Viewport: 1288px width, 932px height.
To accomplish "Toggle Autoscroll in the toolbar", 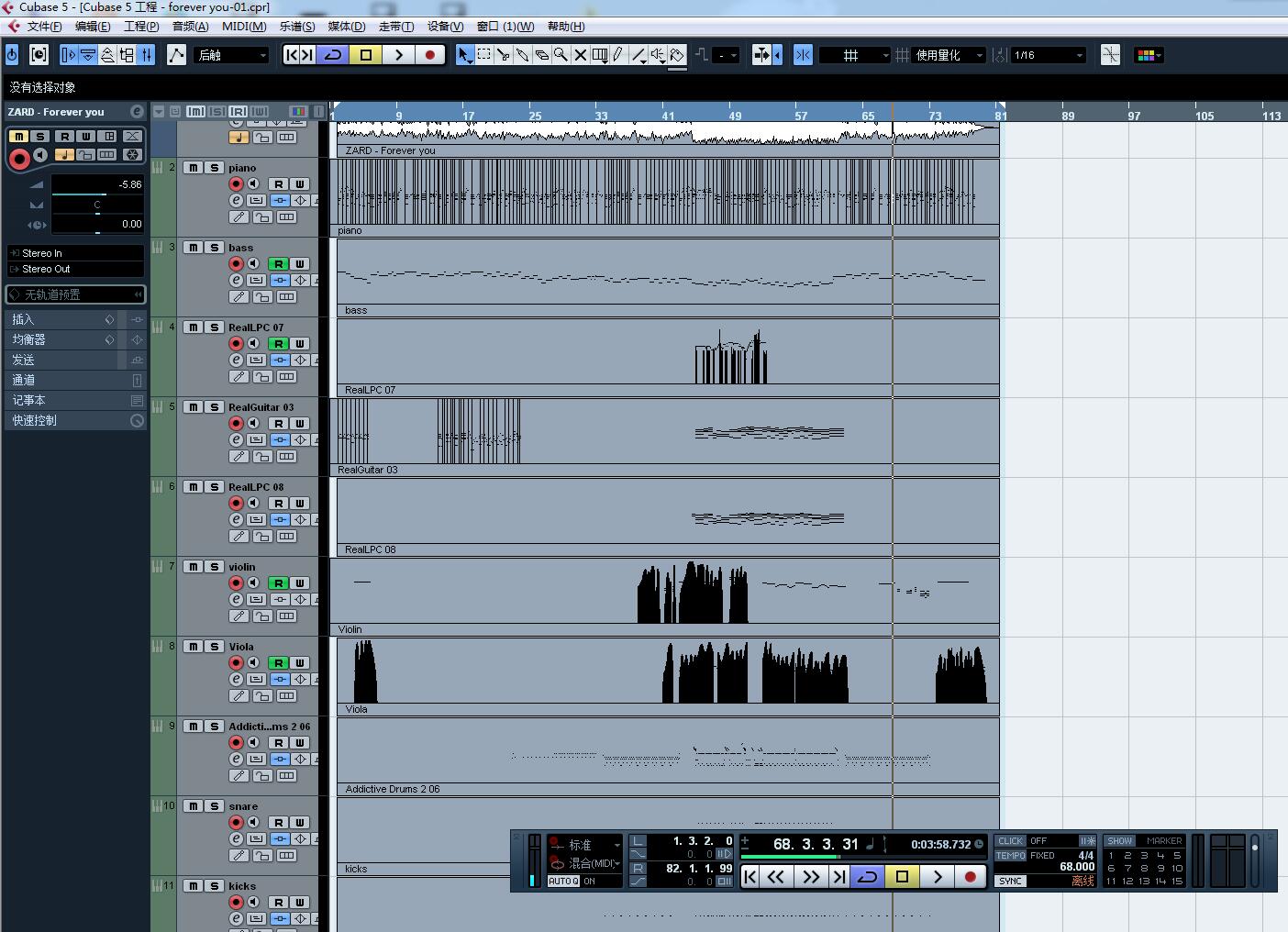I will (x=760, y=55).
